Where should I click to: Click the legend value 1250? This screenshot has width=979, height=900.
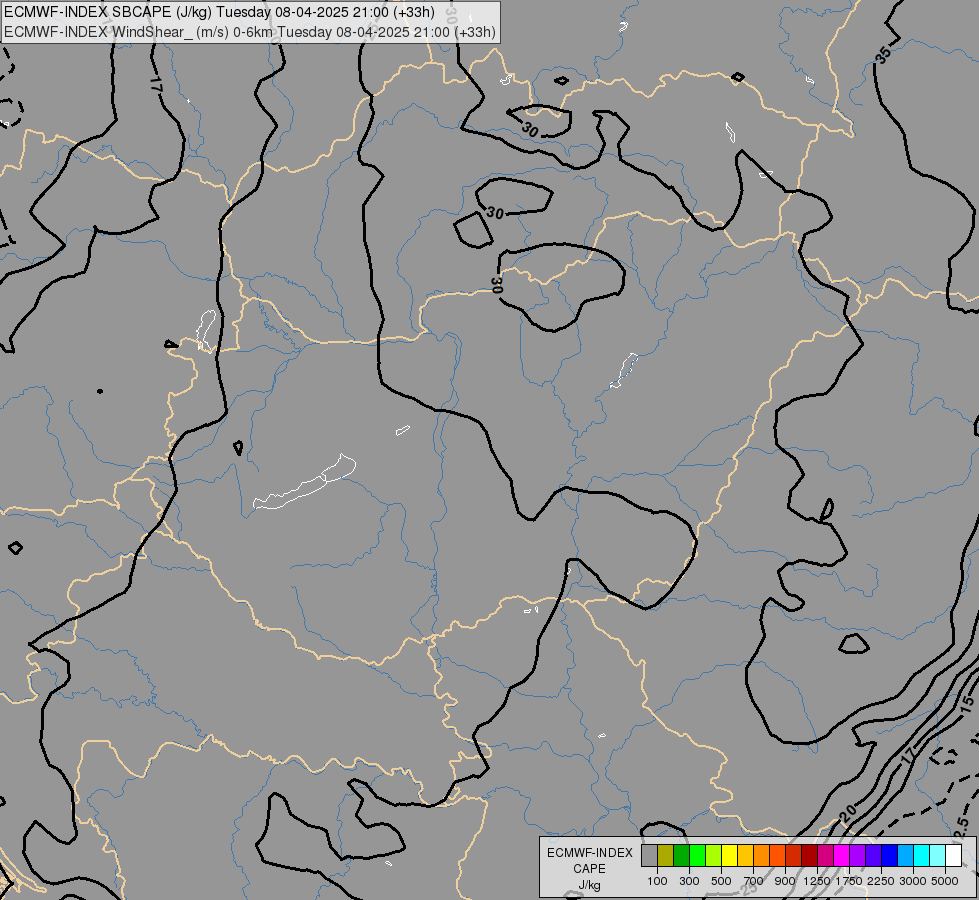pos(817,881)
